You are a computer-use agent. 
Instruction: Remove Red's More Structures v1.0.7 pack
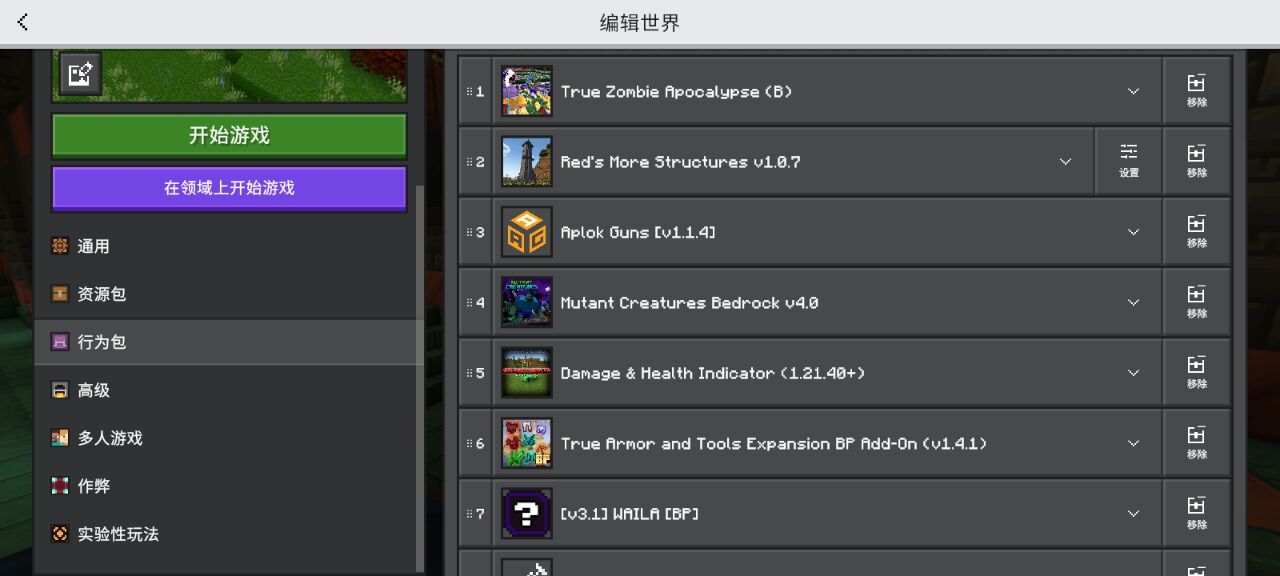1197,161
